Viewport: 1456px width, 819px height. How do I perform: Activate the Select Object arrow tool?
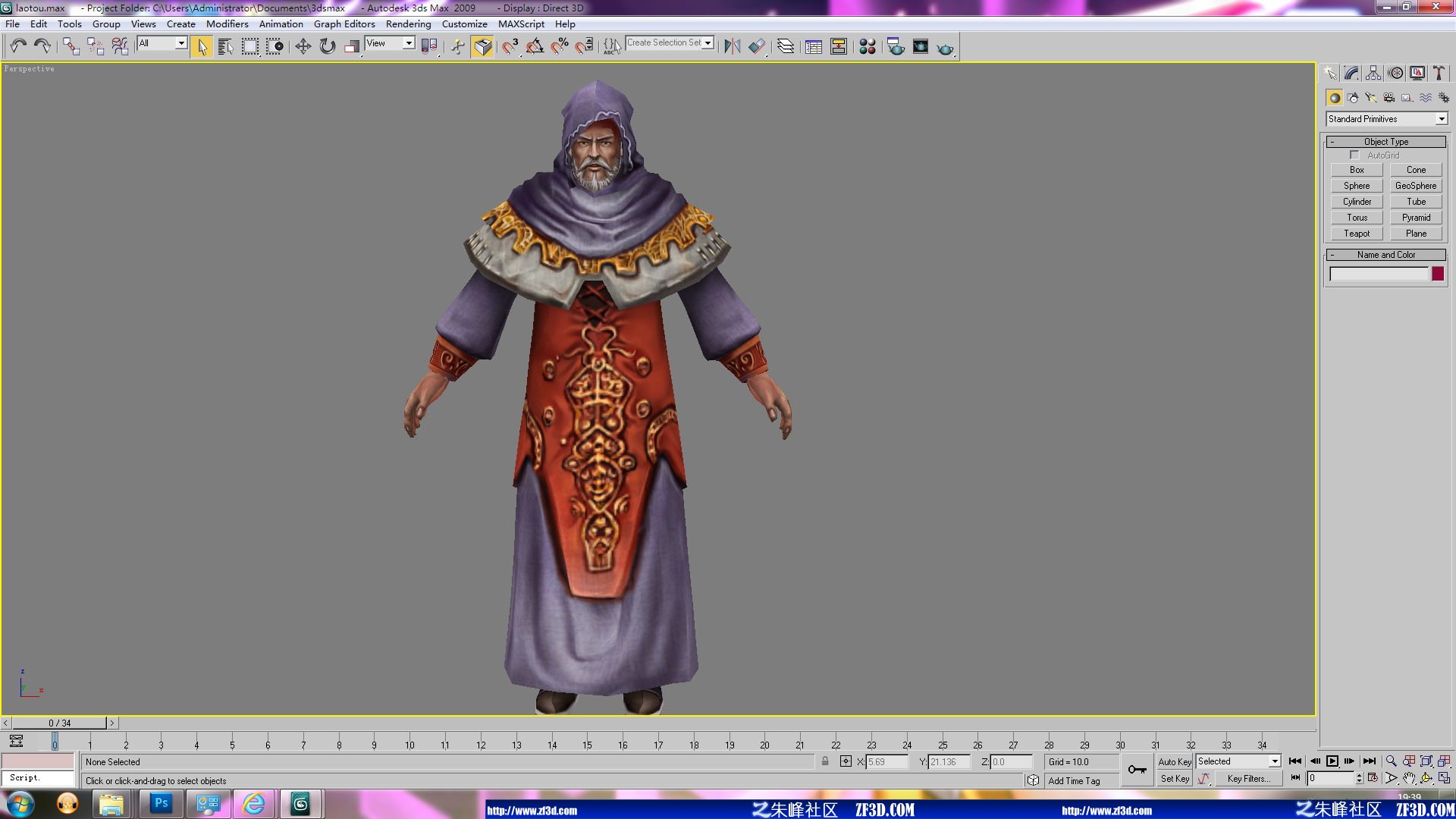click(x=201, y=46)
